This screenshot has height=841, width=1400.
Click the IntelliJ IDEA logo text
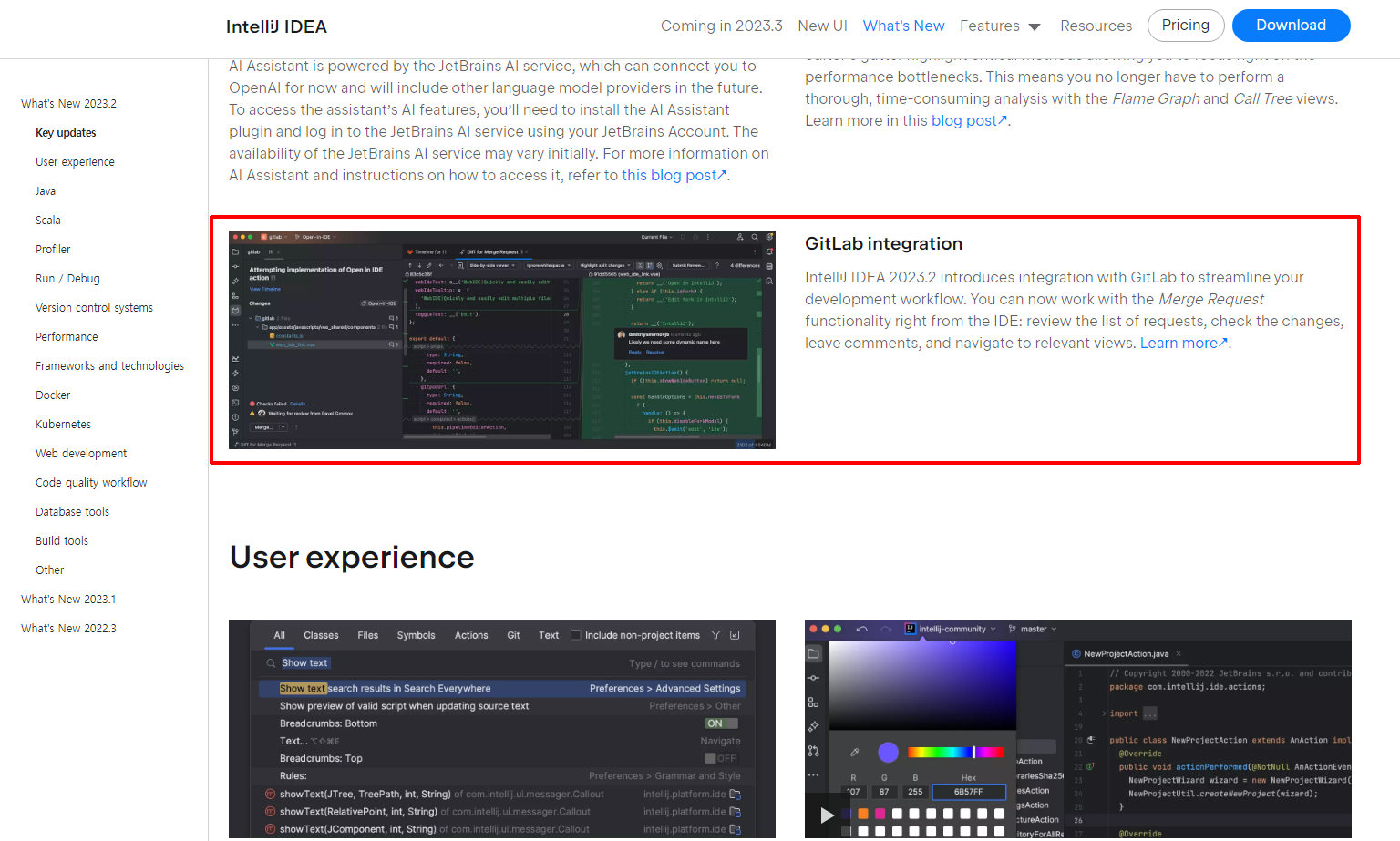tap(276, 26)
